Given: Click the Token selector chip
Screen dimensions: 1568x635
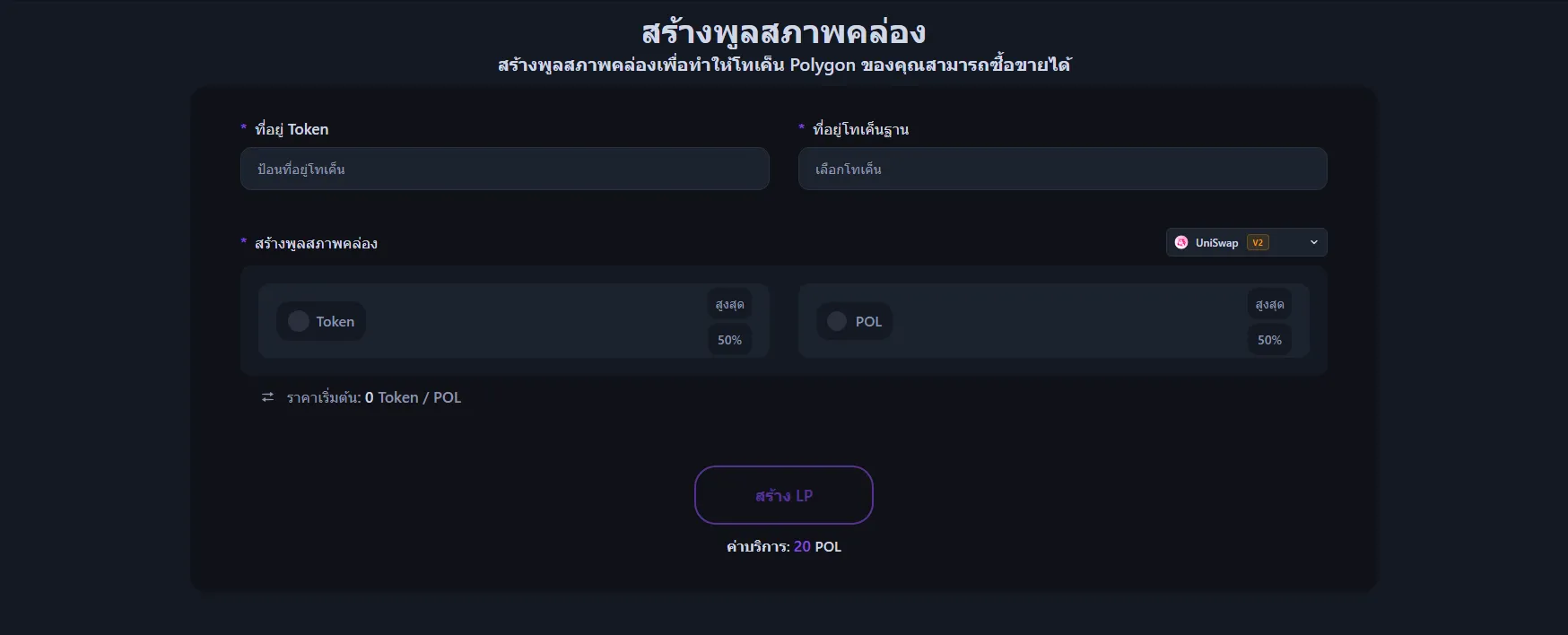Looking at the screenshot, I should click(x=321, y=321).
